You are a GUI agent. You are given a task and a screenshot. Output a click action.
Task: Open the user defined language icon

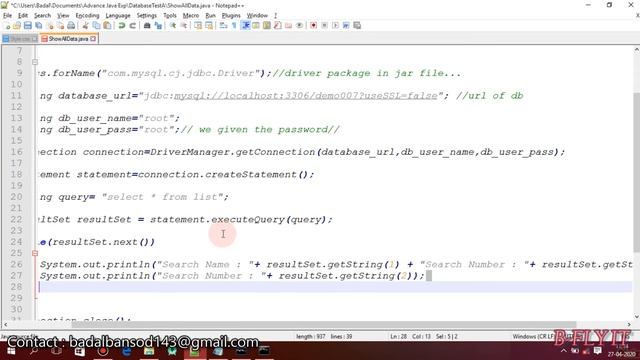[256, 26]
